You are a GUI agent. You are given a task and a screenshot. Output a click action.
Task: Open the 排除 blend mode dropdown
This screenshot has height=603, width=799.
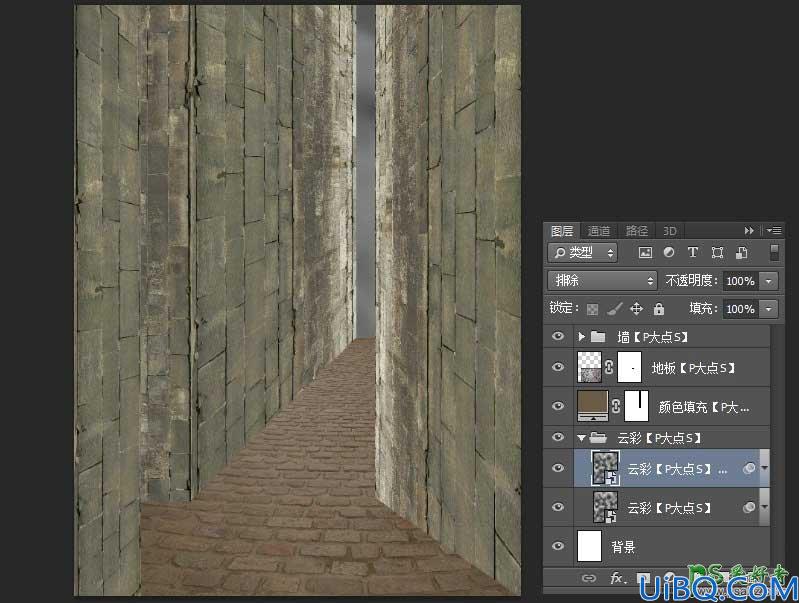(x=602, y=280)
